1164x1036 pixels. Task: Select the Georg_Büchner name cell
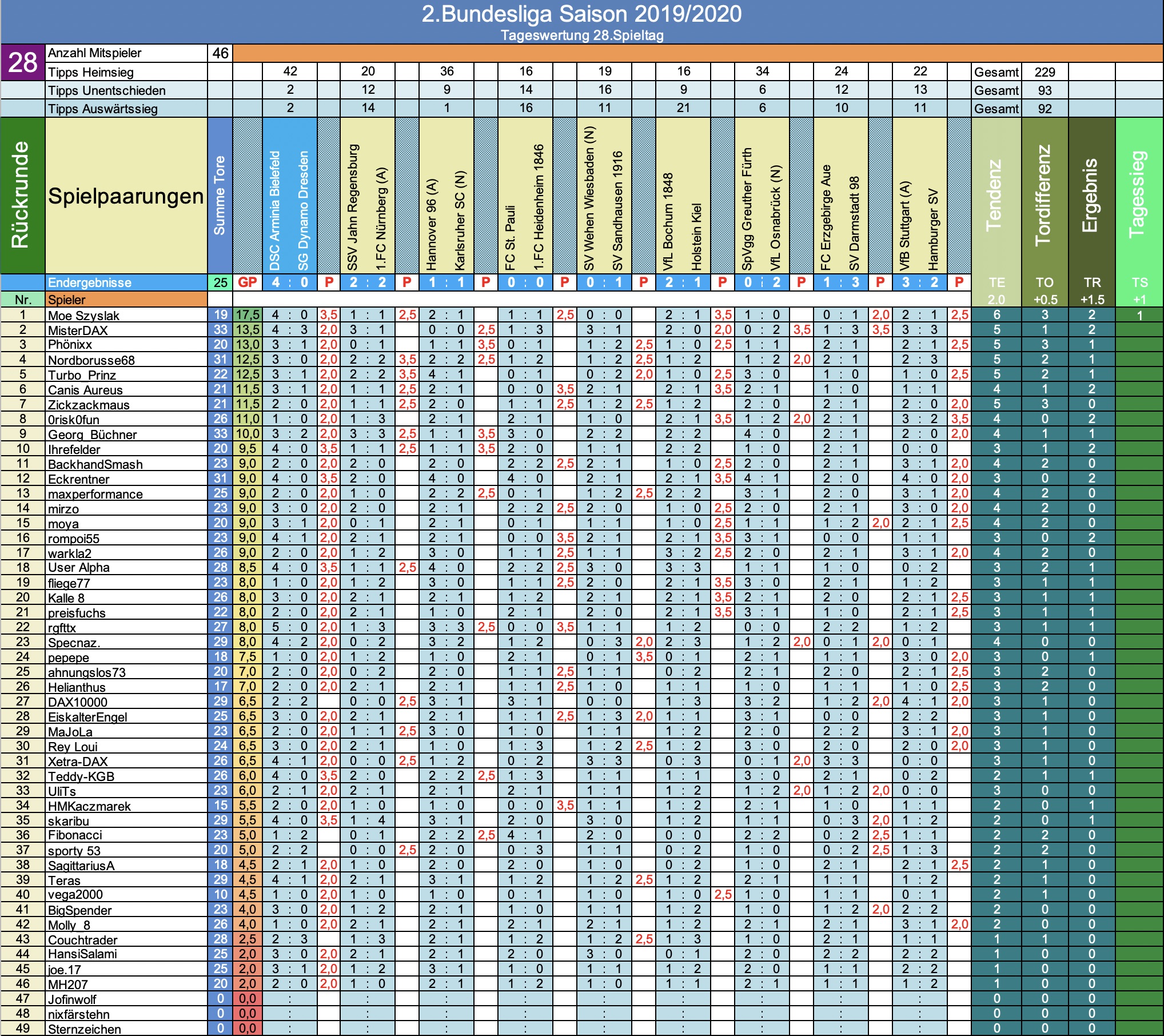coord(126,434)
